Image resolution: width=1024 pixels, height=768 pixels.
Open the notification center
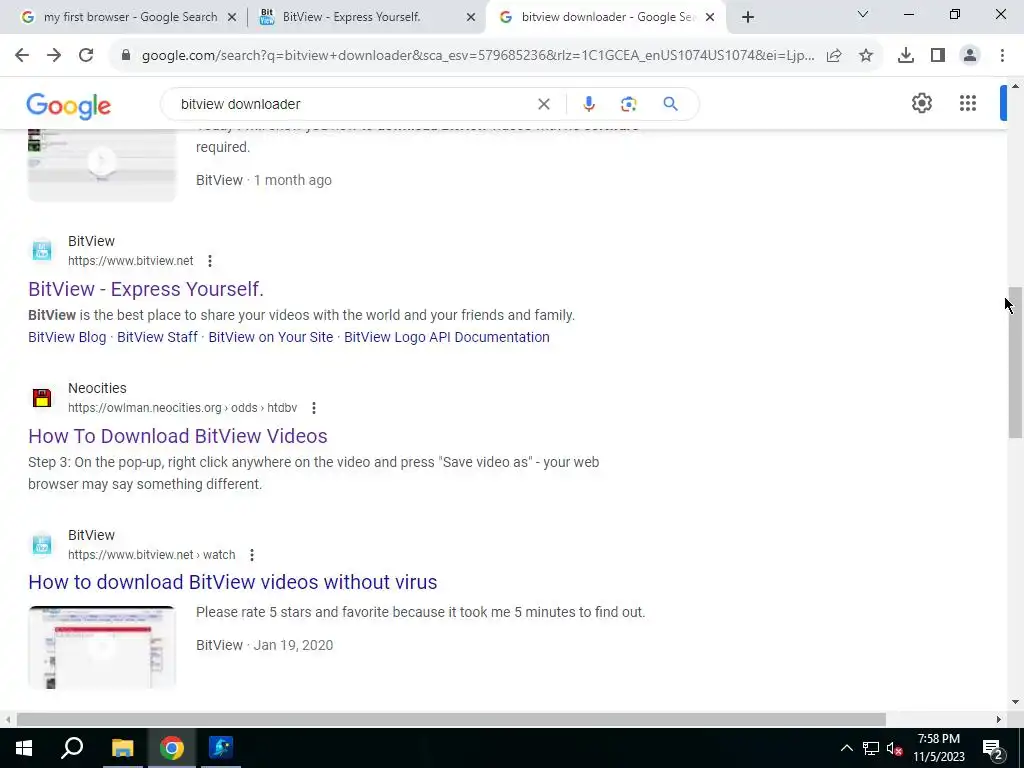(x=993, y=748)
